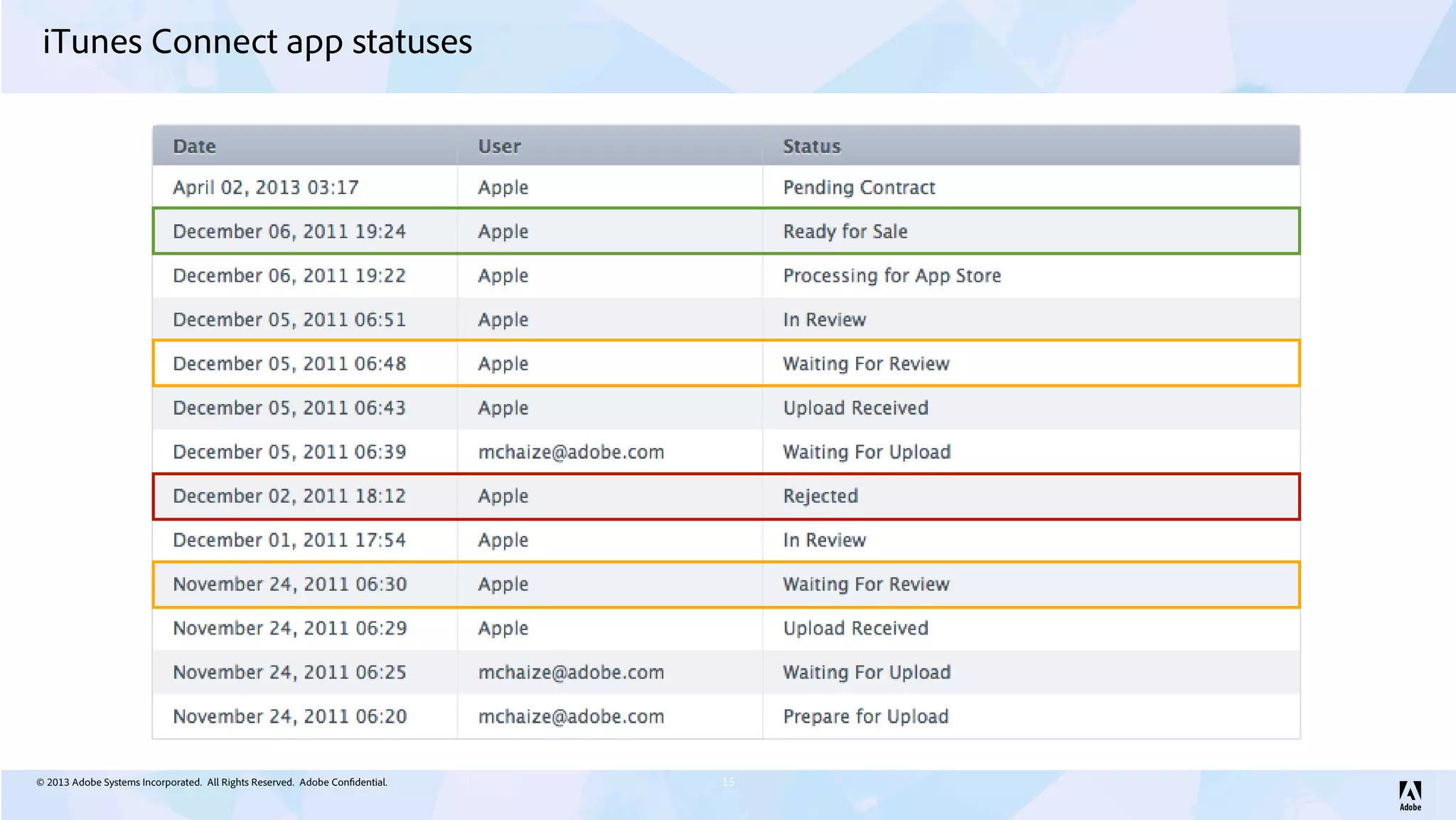This screenshot has width=1456, height=820.
Task: Select the 'November 24, 2011 06:20' date
Action: coord(290,717)
